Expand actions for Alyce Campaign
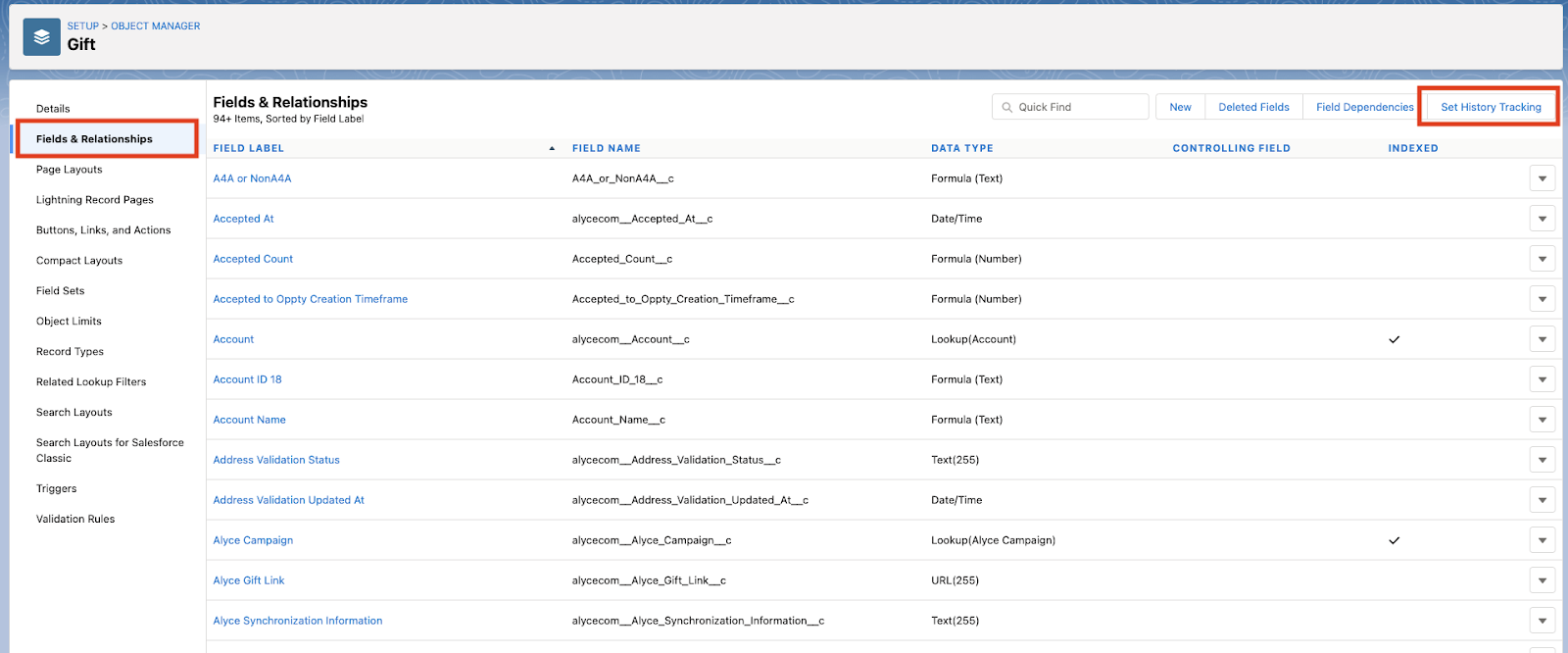This screenshot has height=653, width=1568. [x=1542, y=540]
